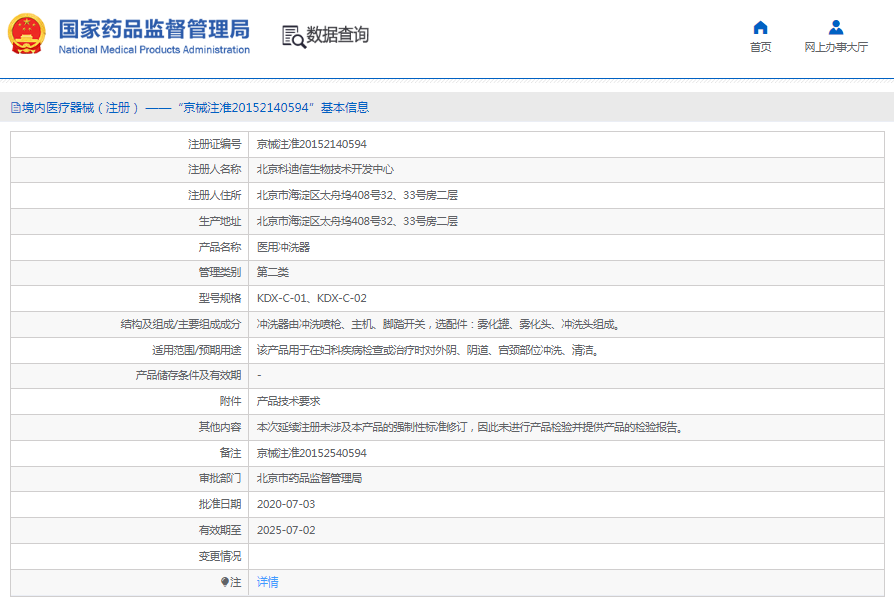The image size is (894, 603).
Task: Click the 数据查询 heading text
Action: point(338,35)
